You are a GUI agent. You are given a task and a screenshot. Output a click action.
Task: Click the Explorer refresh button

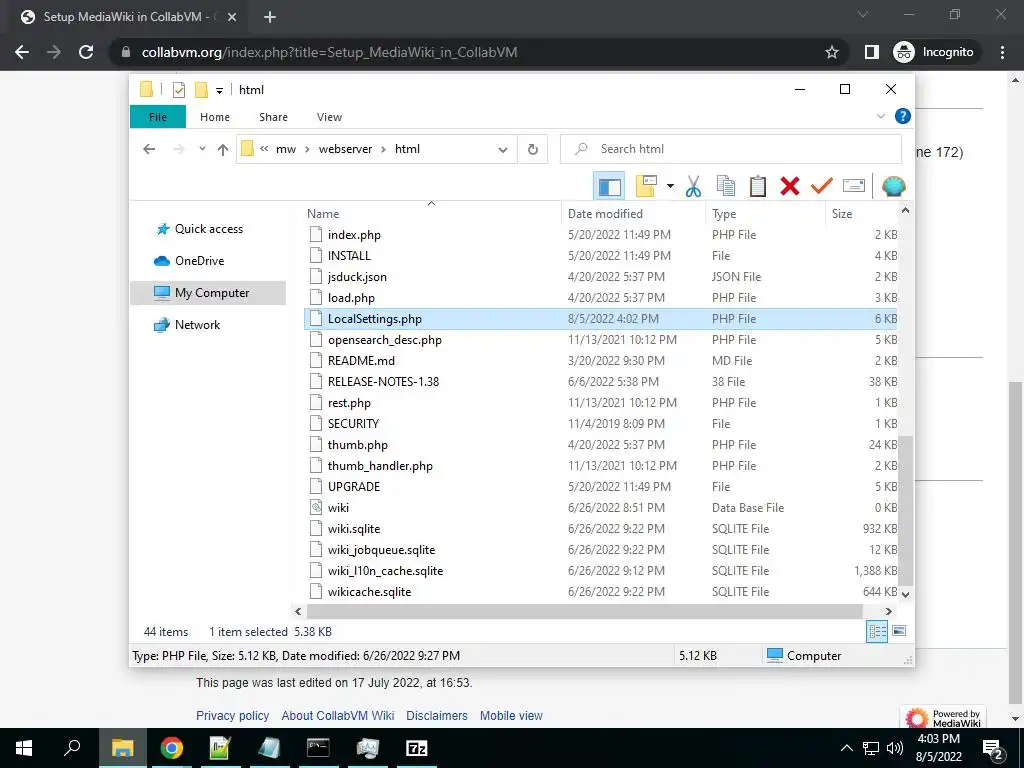coord(533,150)
